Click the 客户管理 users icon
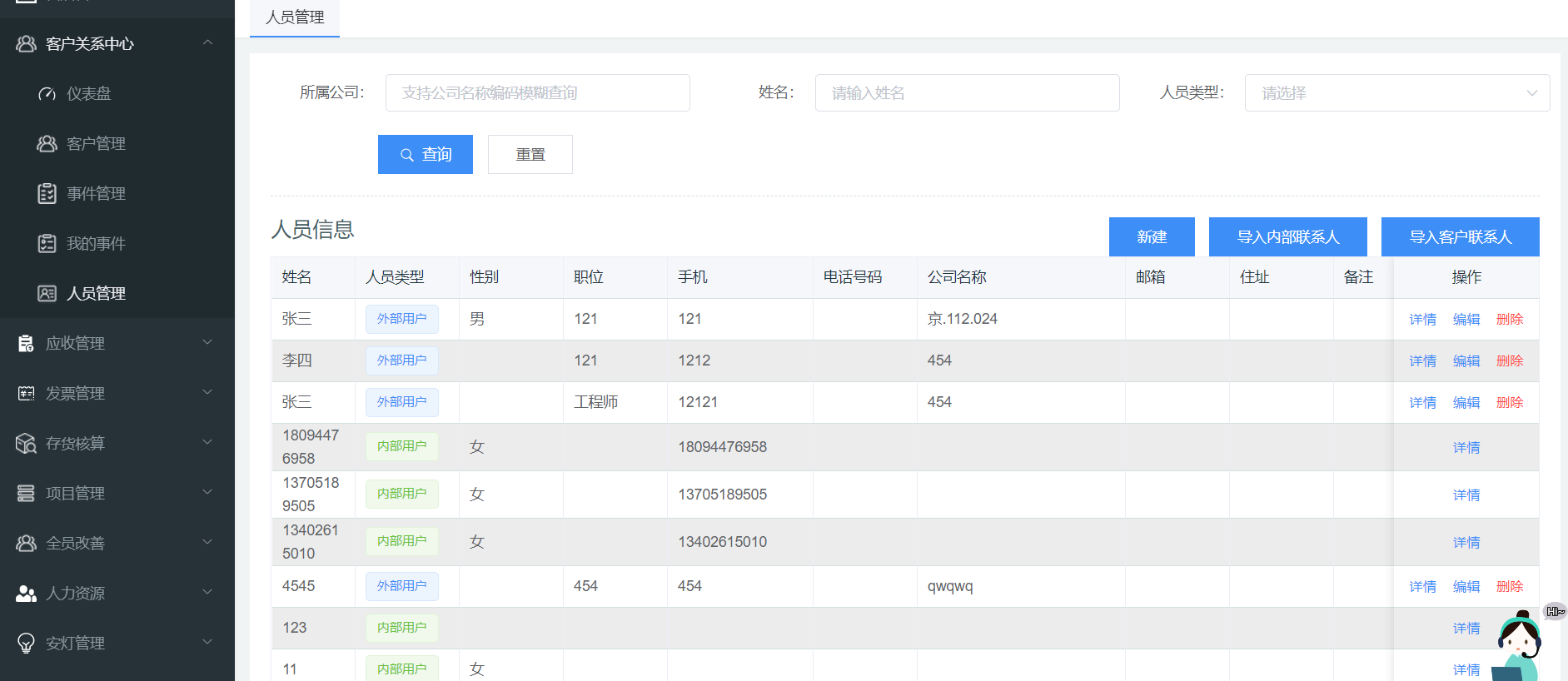Viewport: 1568px width, 681px height. [x=47, y=143]
